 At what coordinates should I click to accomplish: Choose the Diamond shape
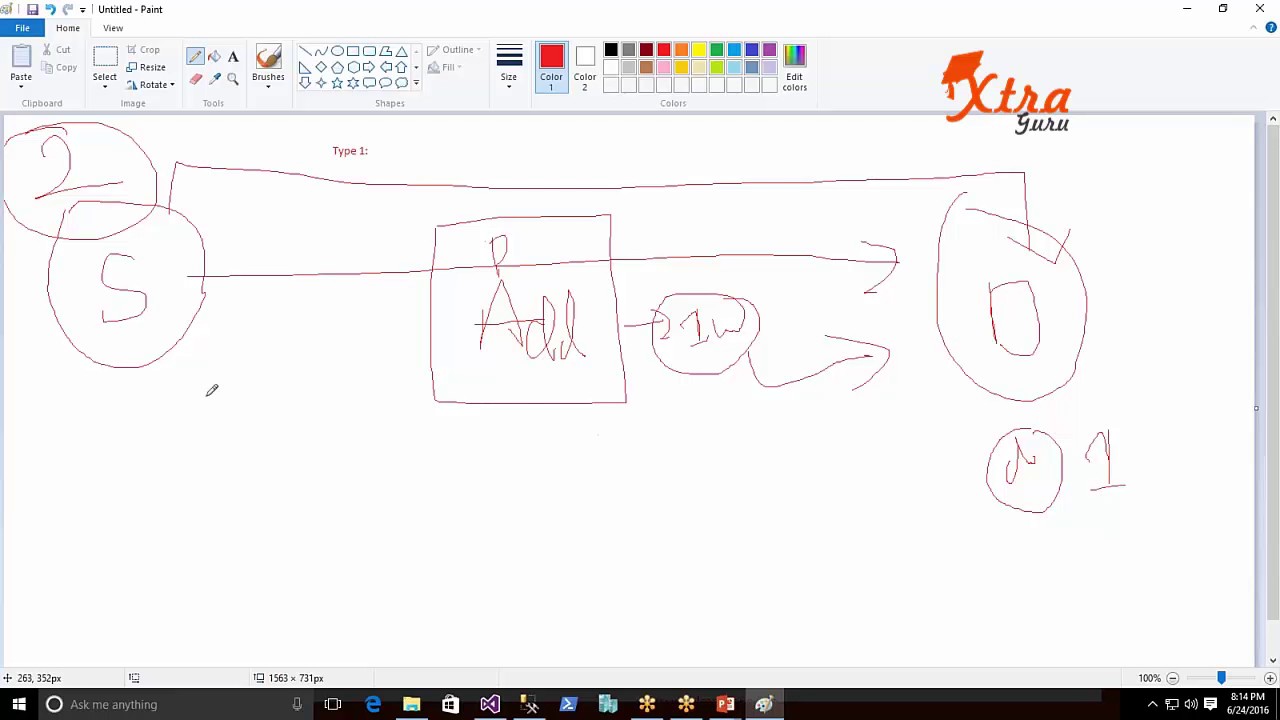321,67
